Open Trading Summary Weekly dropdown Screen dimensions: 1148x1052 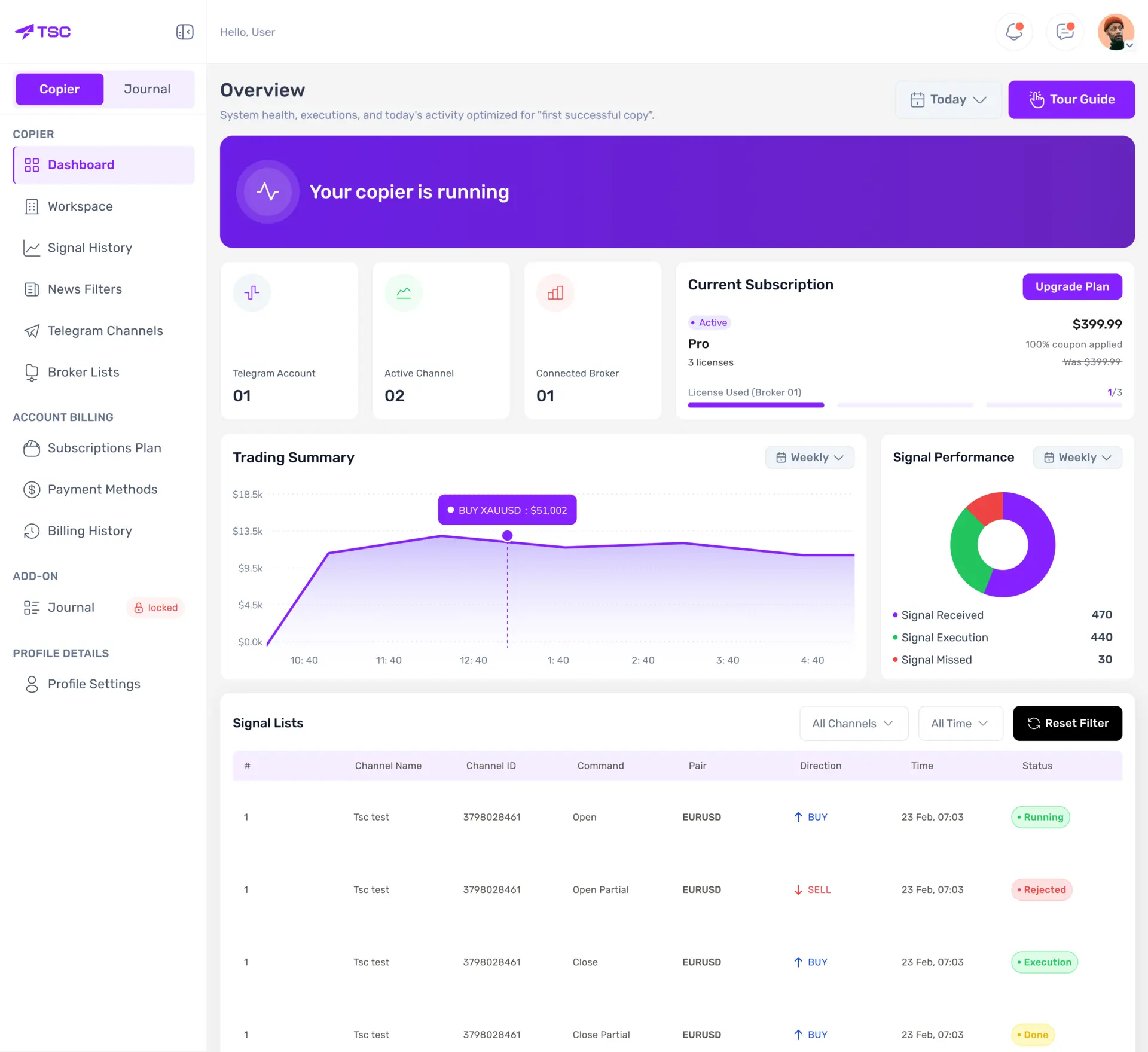click(810, 458)
